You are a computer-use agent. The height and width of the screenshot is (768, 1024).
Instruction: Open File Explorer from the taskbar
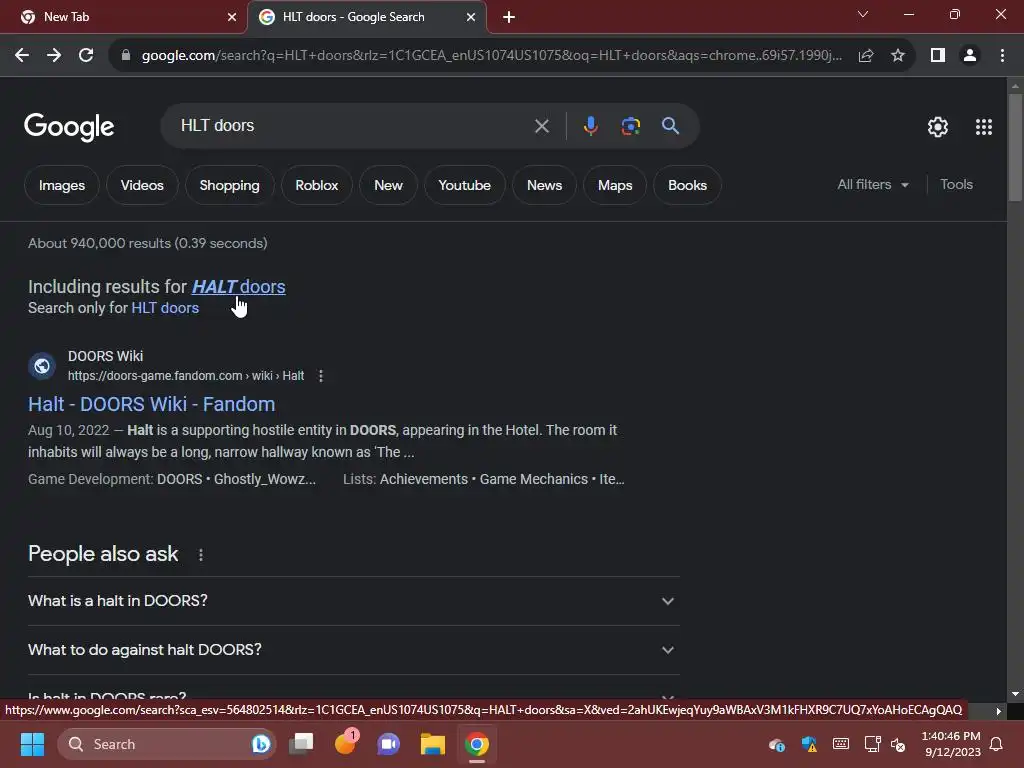click(432, 744)
